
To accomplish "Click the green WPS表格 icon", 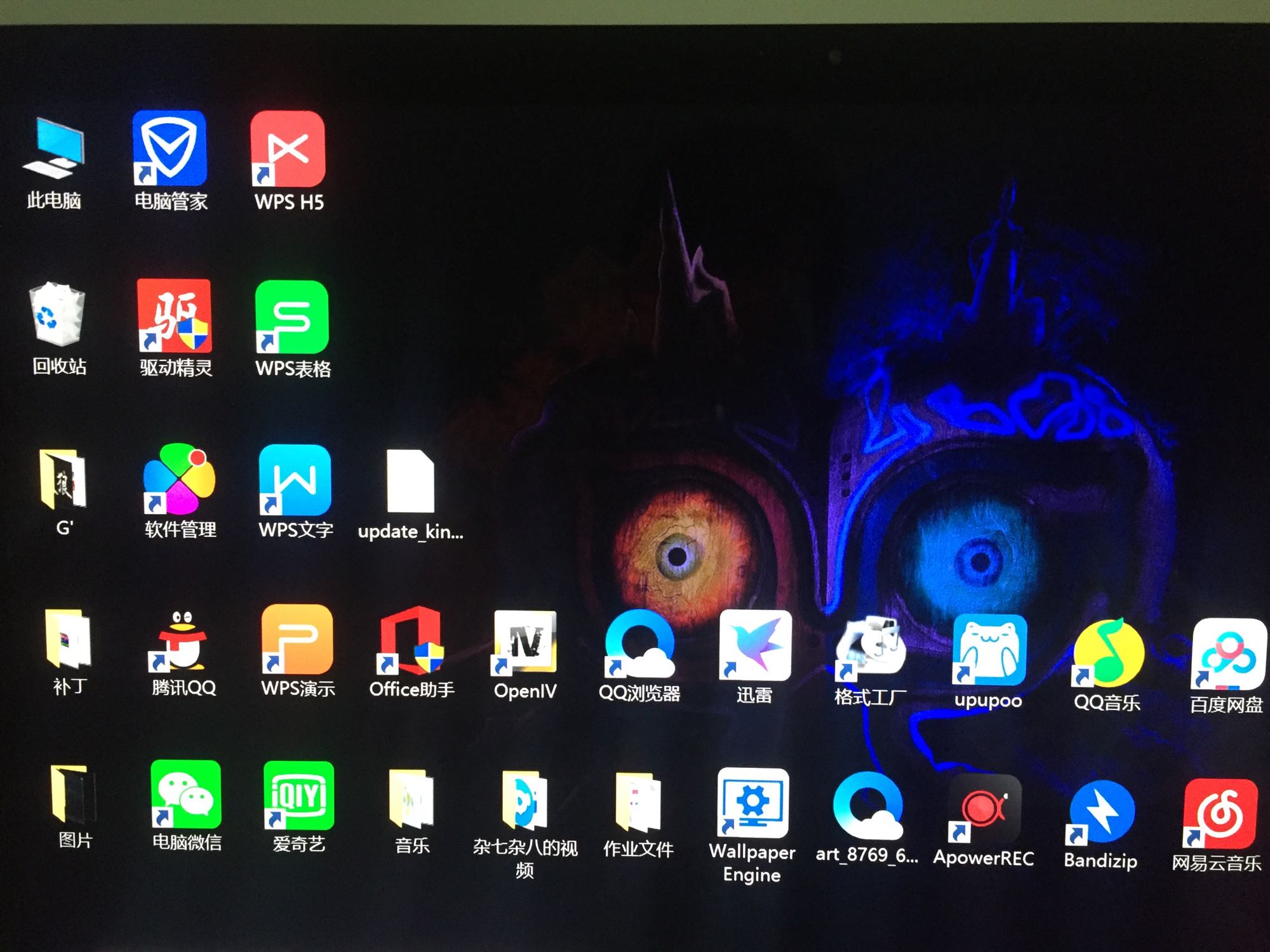I will 291,317.
